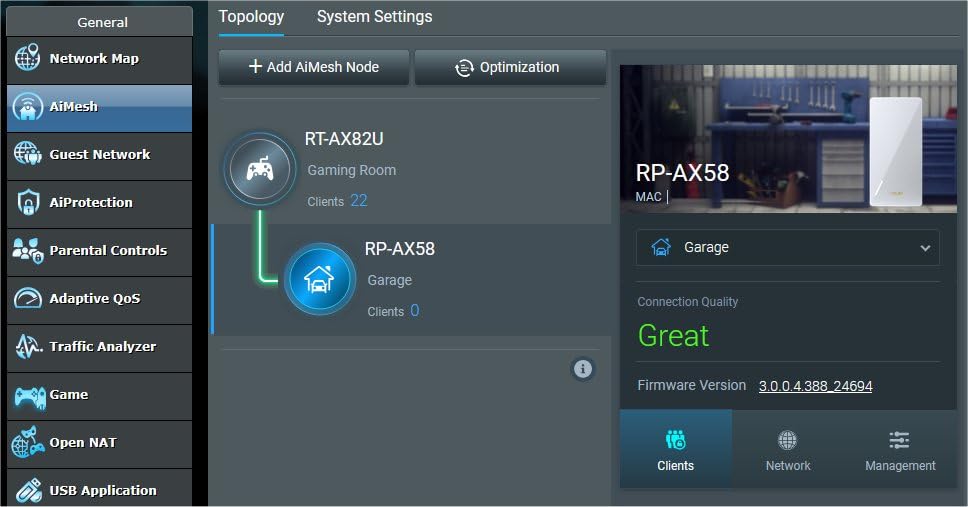Viewport: 968px width, 507px height.
Task: Click the information icon below topology
Action: pos(582,369)
